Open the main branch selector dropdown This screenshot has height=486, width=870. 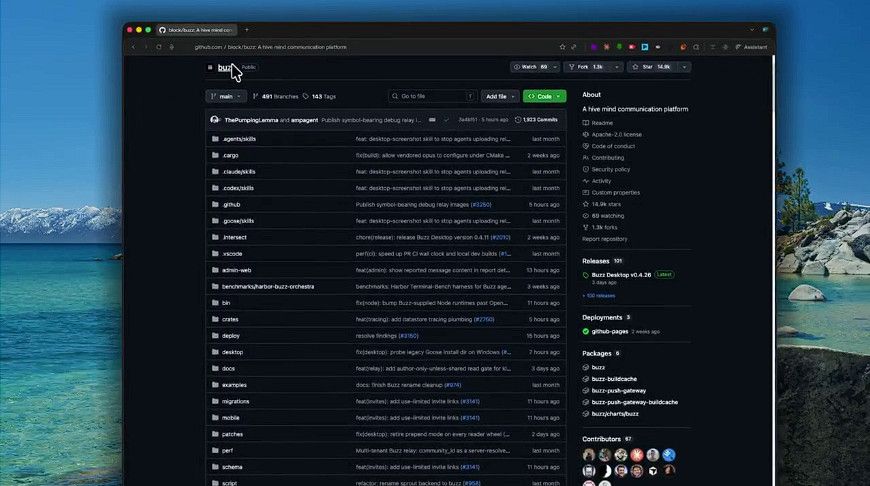[x=226, y=97]
